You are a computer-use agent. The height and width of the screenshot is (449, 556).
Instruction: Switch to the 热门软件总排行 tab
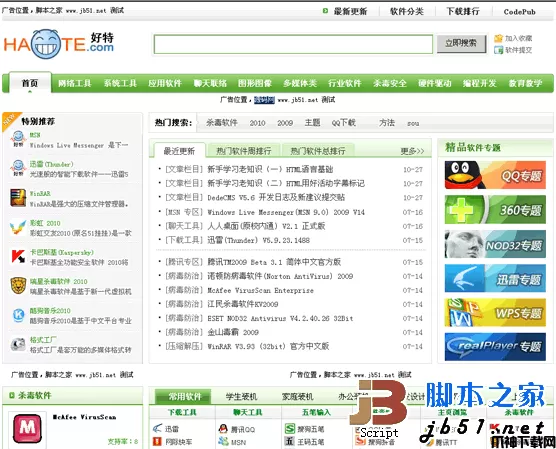318,151
